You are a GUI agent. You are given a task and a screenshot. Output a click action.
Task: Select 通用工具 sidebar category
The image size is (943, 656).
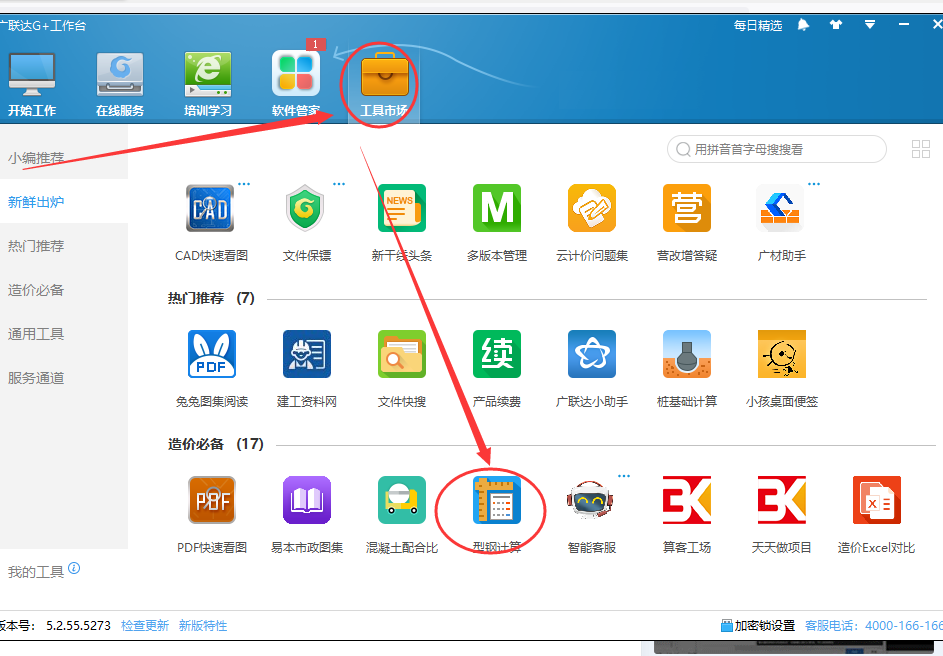[x=35, y=334]
